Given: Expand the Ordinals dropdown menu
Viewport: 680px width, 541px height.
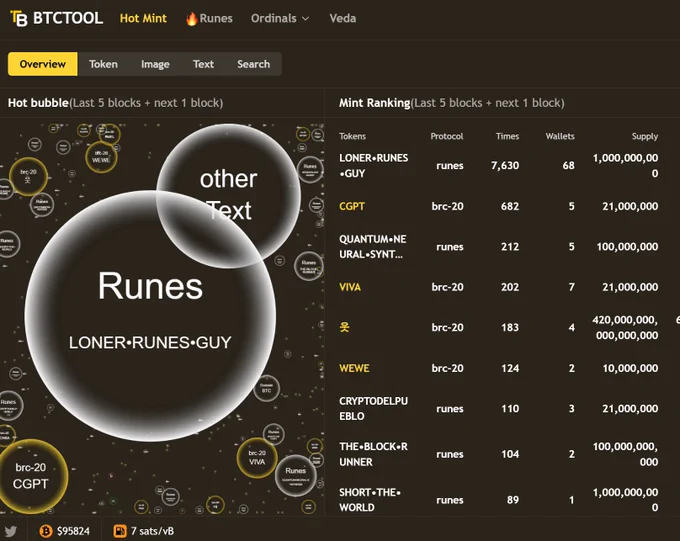Looking at the screenshot, I should pyautogui.click(x=280, y=18).
